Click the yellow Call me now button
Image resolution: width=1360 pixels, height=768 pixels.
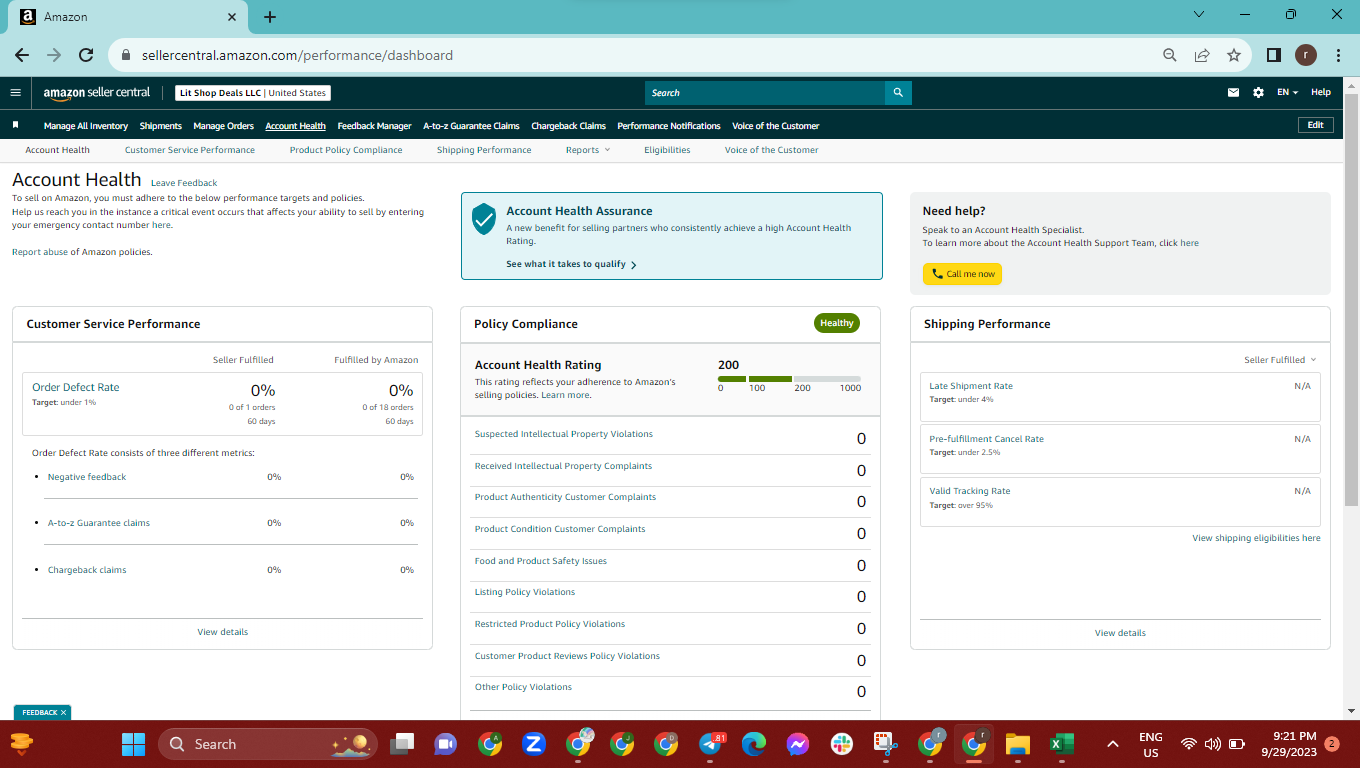click(962, 274)
